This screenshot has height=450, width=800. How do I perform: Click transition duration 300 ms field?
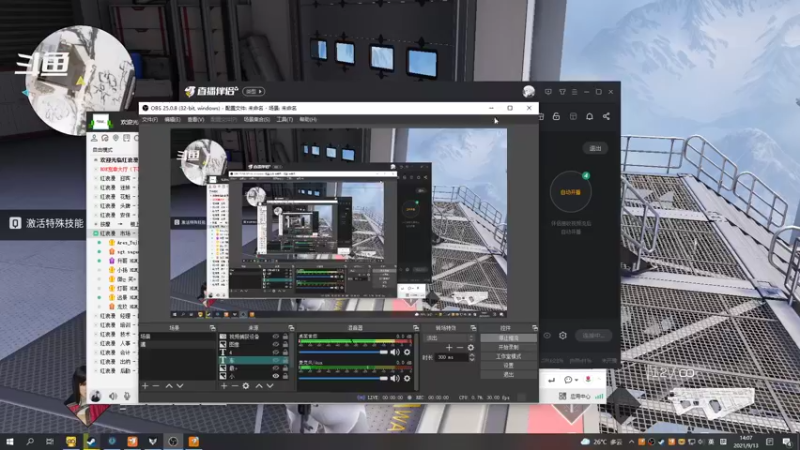tap(452, 357)
